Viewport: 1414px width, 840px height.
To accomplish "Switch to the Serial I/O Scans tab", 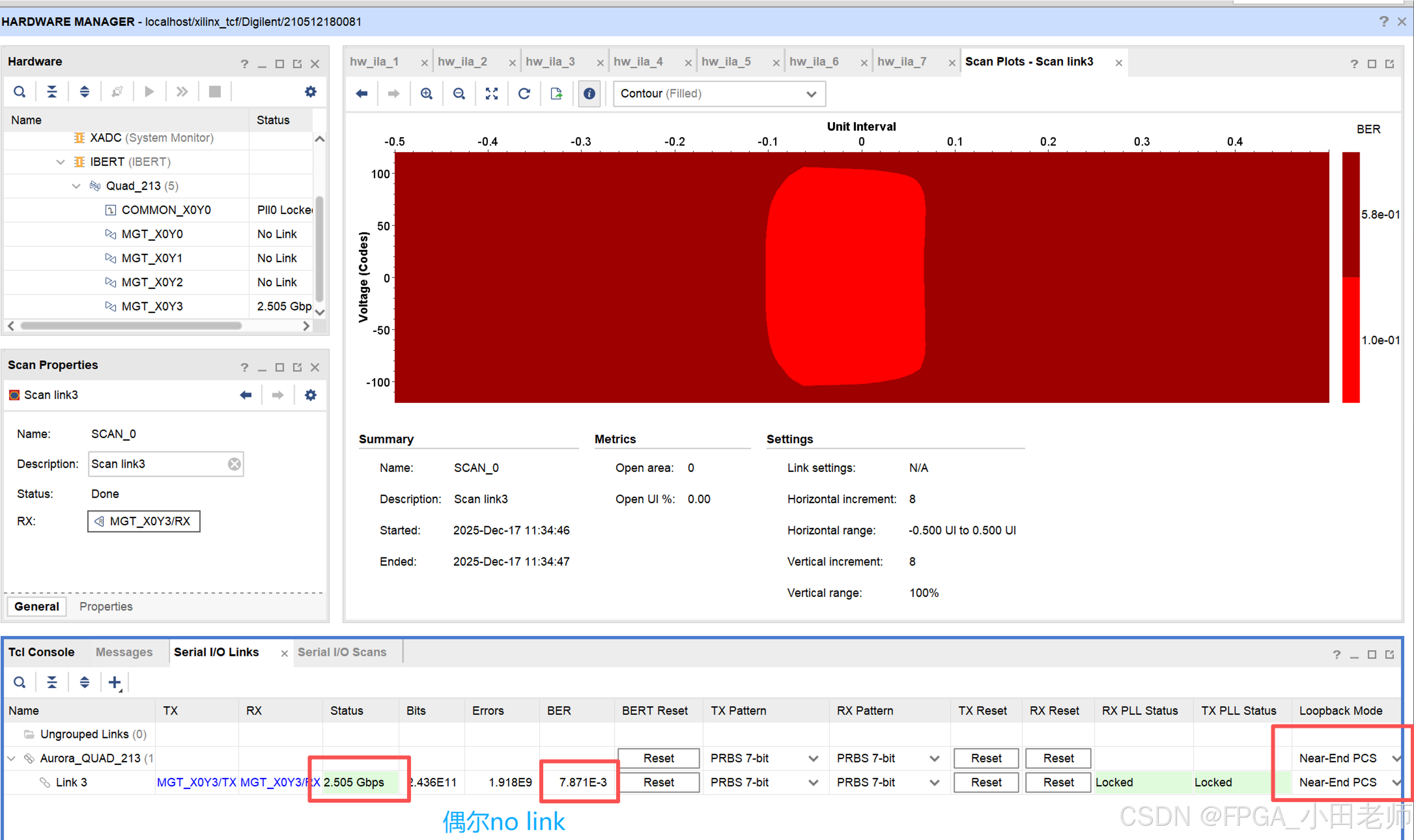I will 342,652.
